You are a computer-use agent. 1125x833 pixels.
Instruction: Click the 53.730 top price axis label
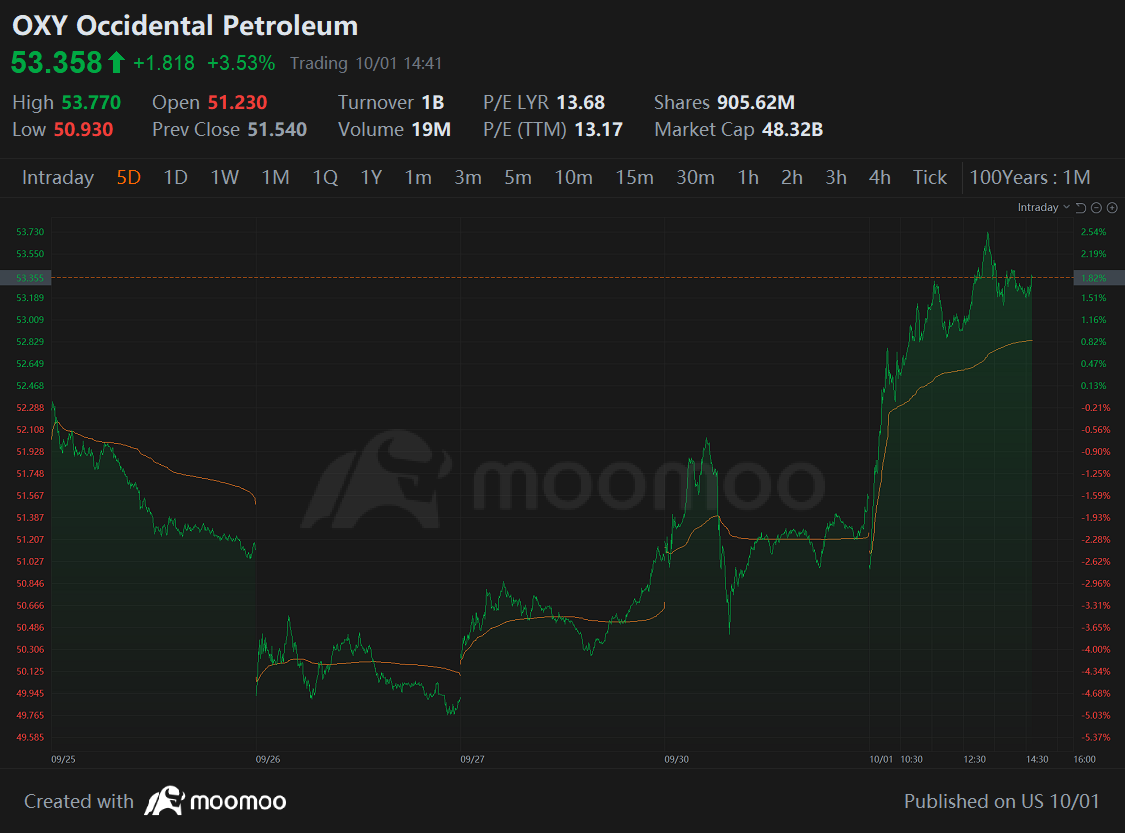coord(30,232)
